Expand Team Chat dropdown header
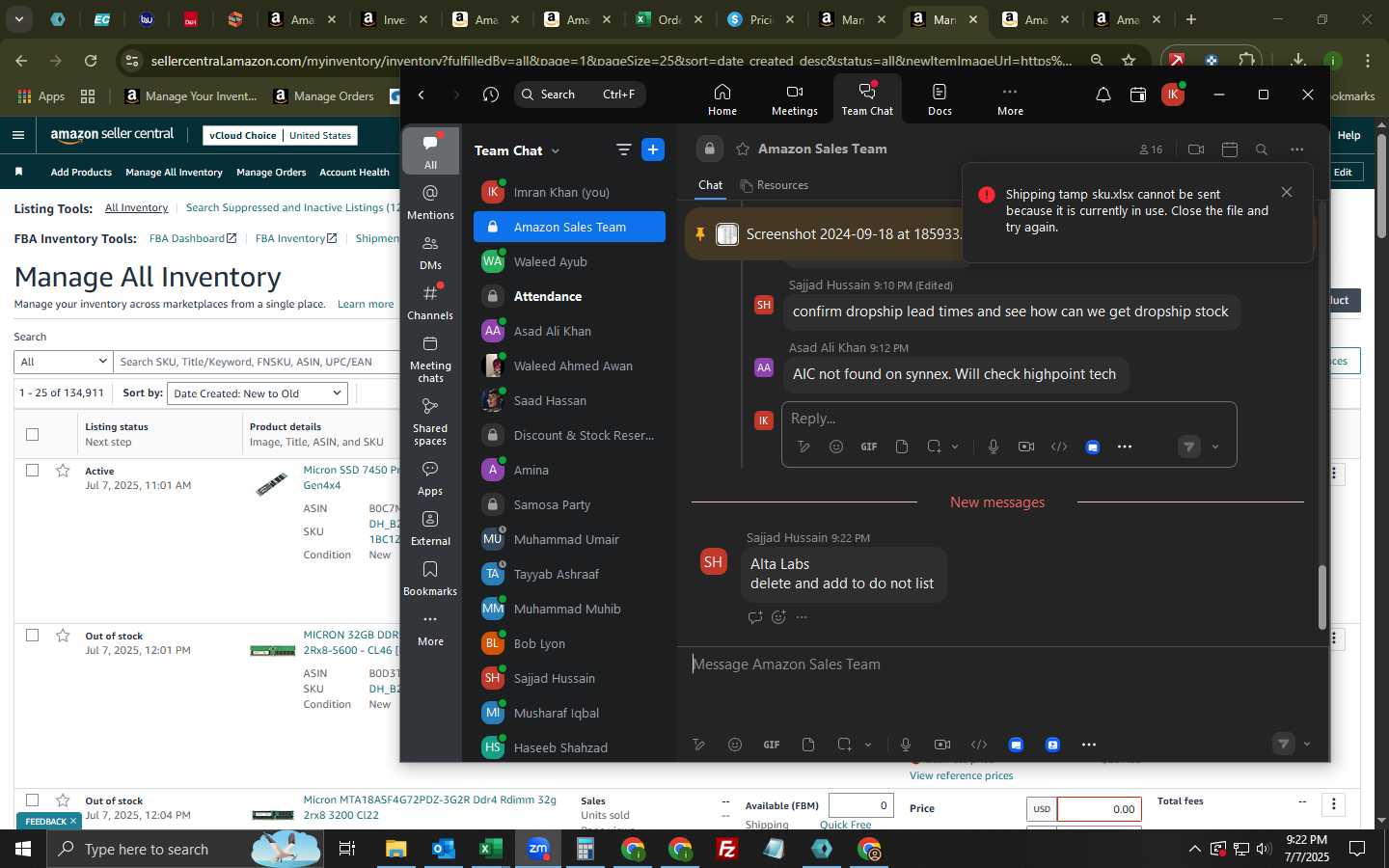1389x868 pixels. (x=516, y=150)
